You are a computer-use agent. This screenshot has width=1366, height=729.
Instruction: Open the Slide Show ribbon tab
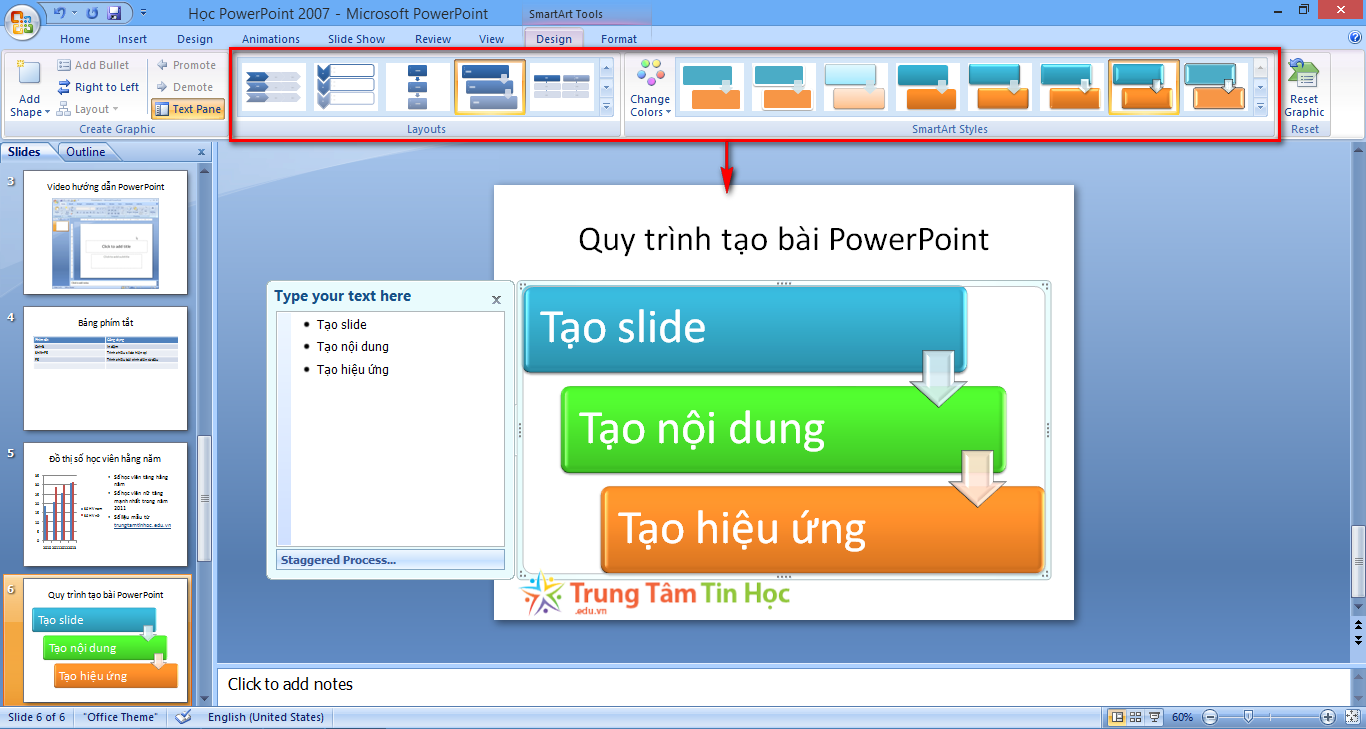click(x=357, y=39)
